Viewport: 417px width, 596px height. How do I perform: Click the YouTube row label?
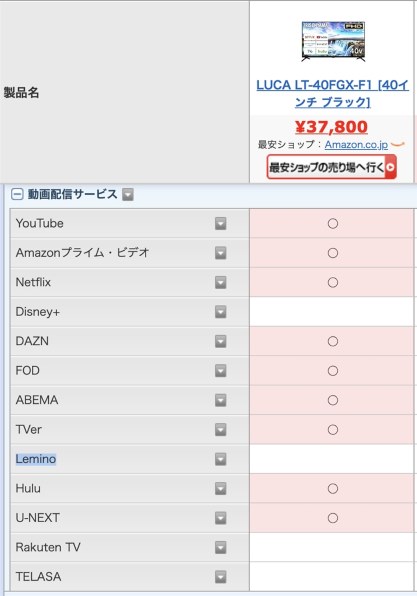pyautogui.click(x=40, y=224)
